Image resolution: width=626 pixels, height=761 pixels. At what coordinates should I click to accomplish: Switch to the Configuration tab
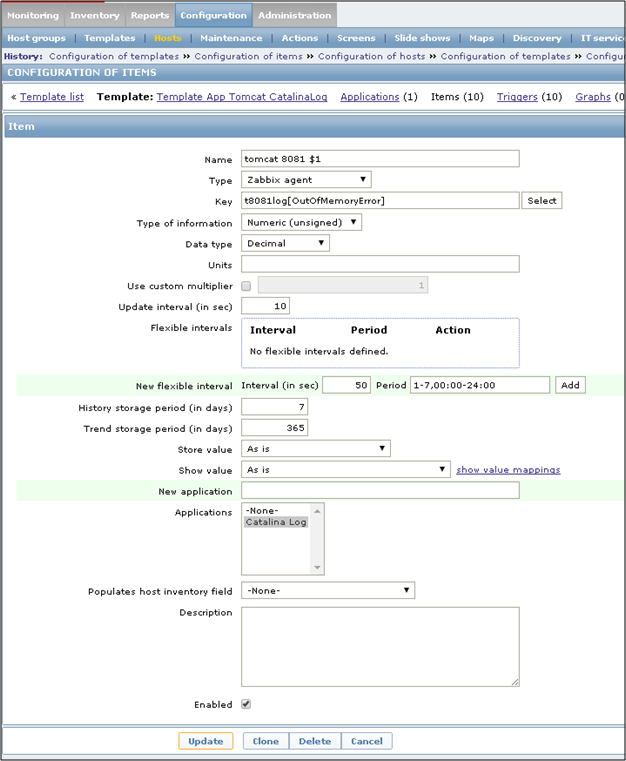214,15
